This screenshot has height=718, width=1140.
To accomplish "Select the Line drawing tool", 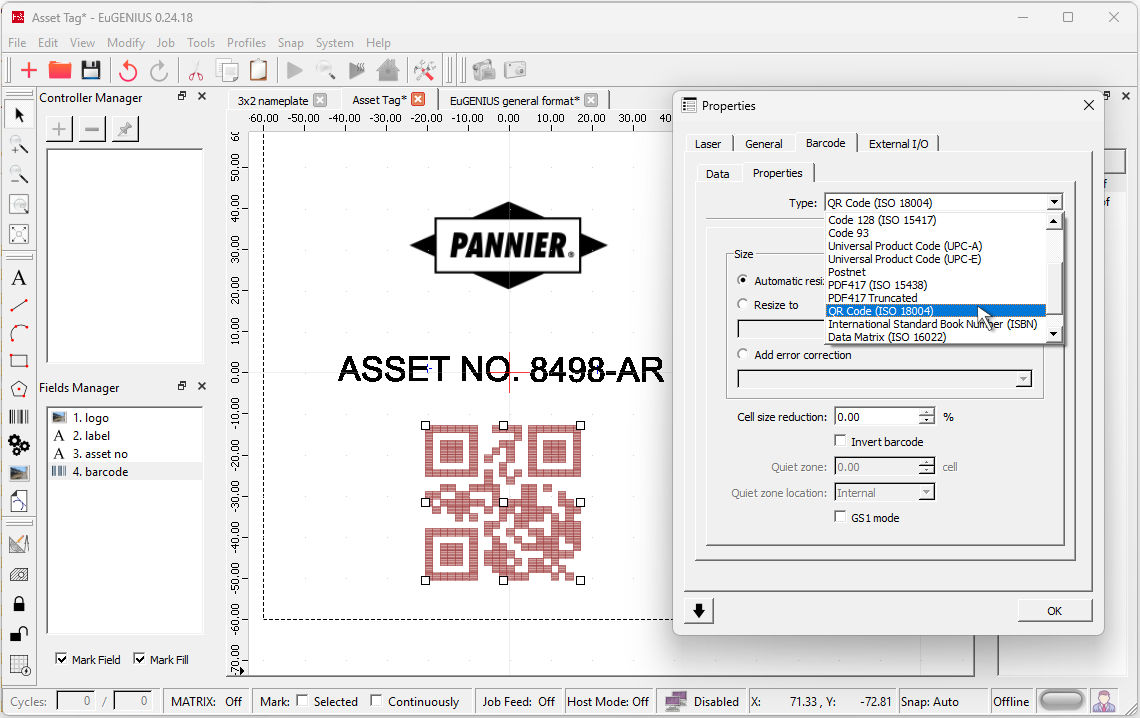I will 19,306.
